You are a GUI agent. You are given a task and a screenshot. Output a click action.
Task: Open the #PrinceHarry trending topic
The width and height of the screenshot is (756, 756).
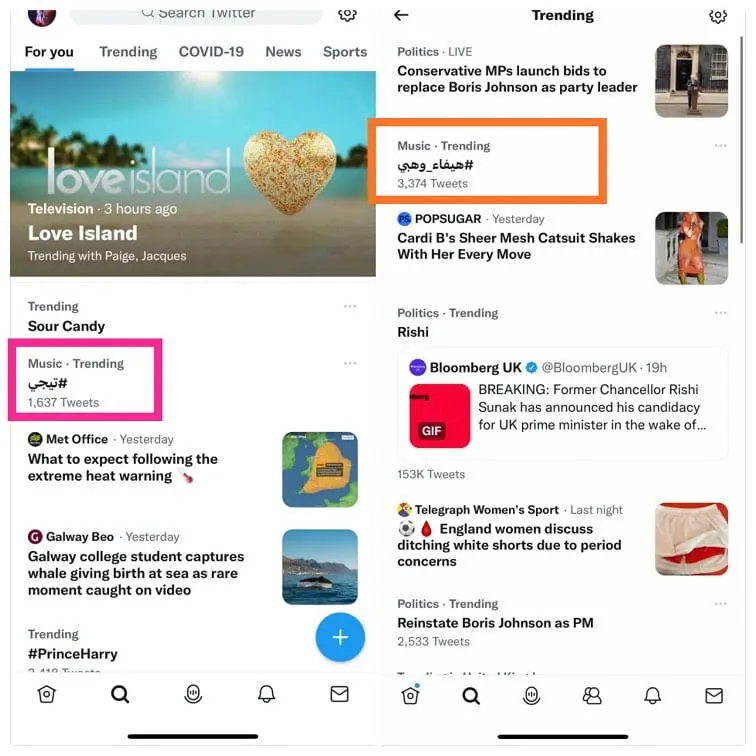coord(73,654)
